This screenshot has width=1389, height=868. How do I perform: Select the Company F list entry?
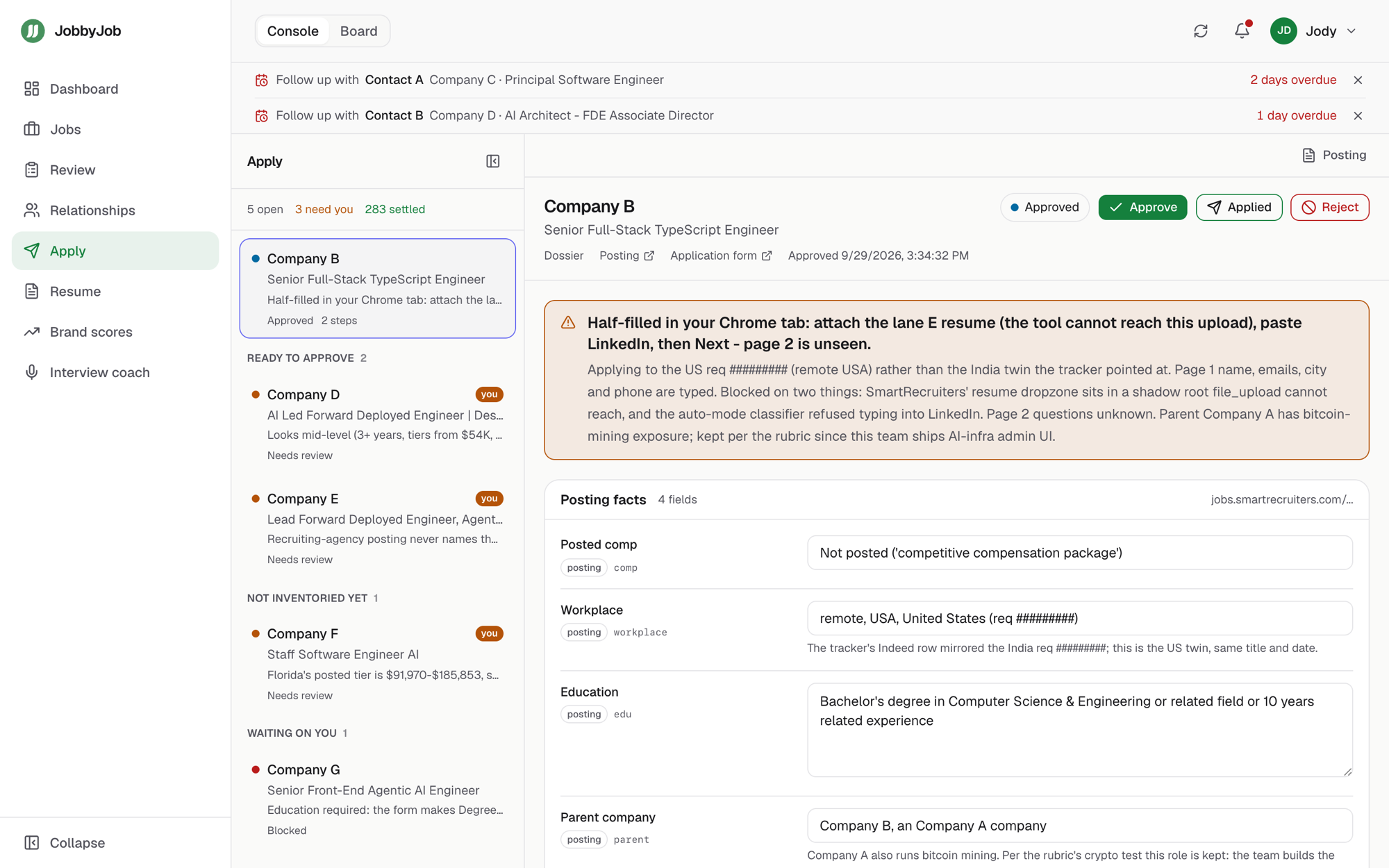pyautogui.click(x=378, y=663)
